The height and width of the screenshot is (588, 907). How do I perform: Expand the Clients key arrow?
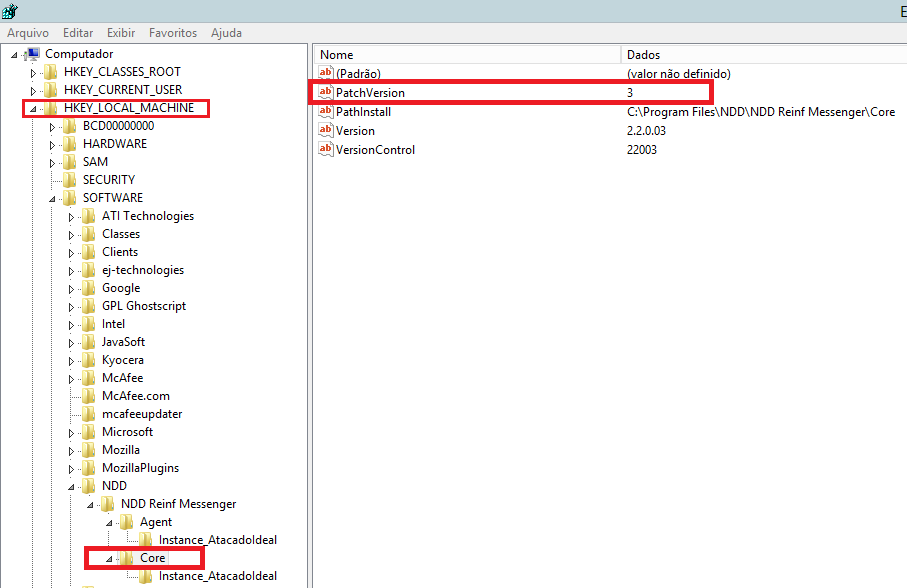pyautogui.click(x=71, y=253)
